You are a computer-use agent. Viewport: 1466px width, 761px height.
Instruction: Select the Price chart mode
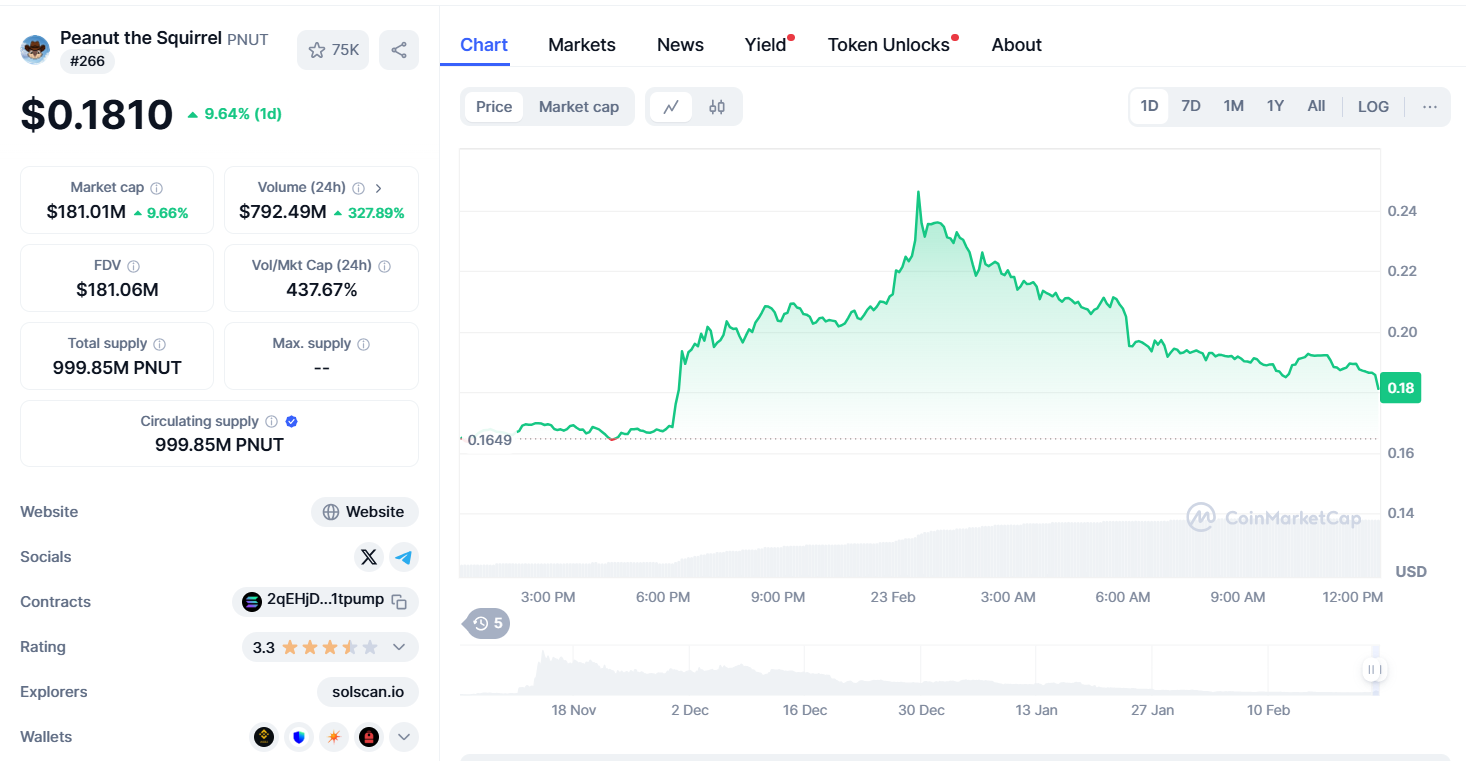494,107
